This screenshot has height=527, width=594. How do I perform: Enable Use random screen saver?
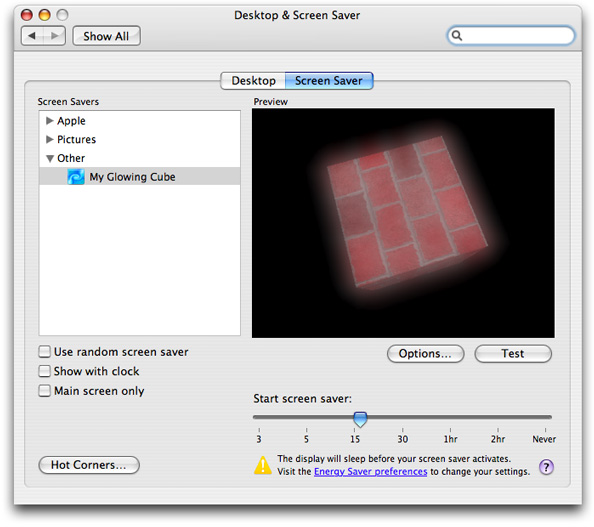coord(44,352)
